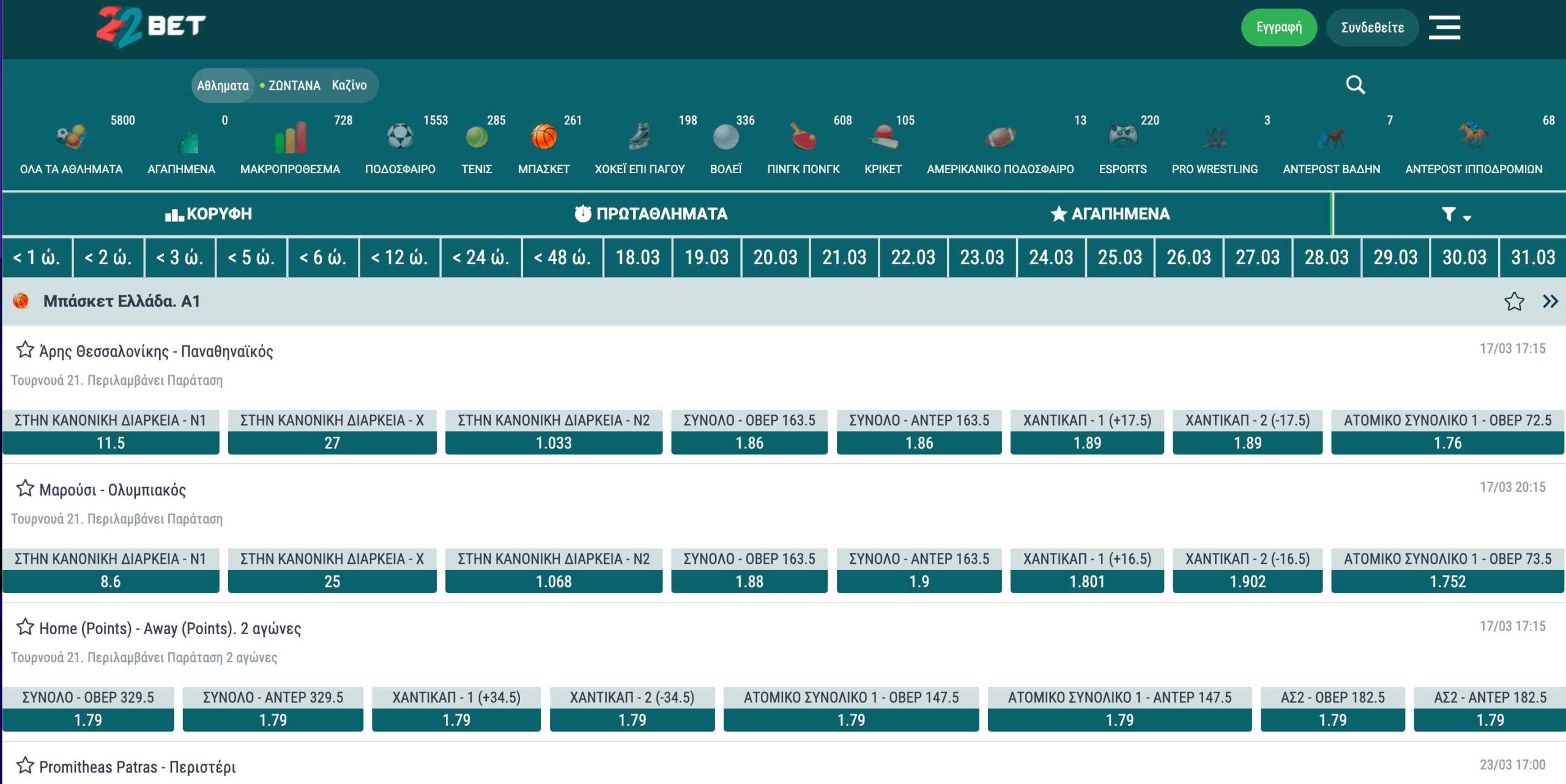Select the tennis ball icon
The width and height of the screenshot is (1566, 784).
point(477,137)
